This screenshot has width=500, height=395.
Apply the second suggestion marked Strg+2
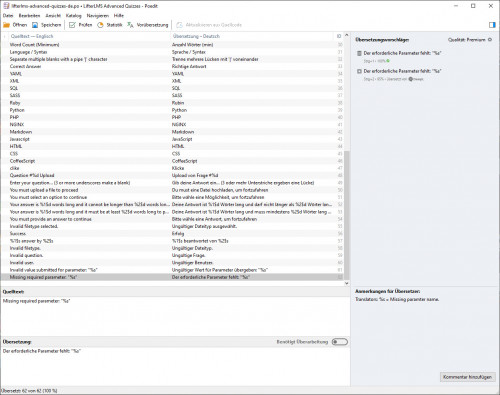pos(402,74)
